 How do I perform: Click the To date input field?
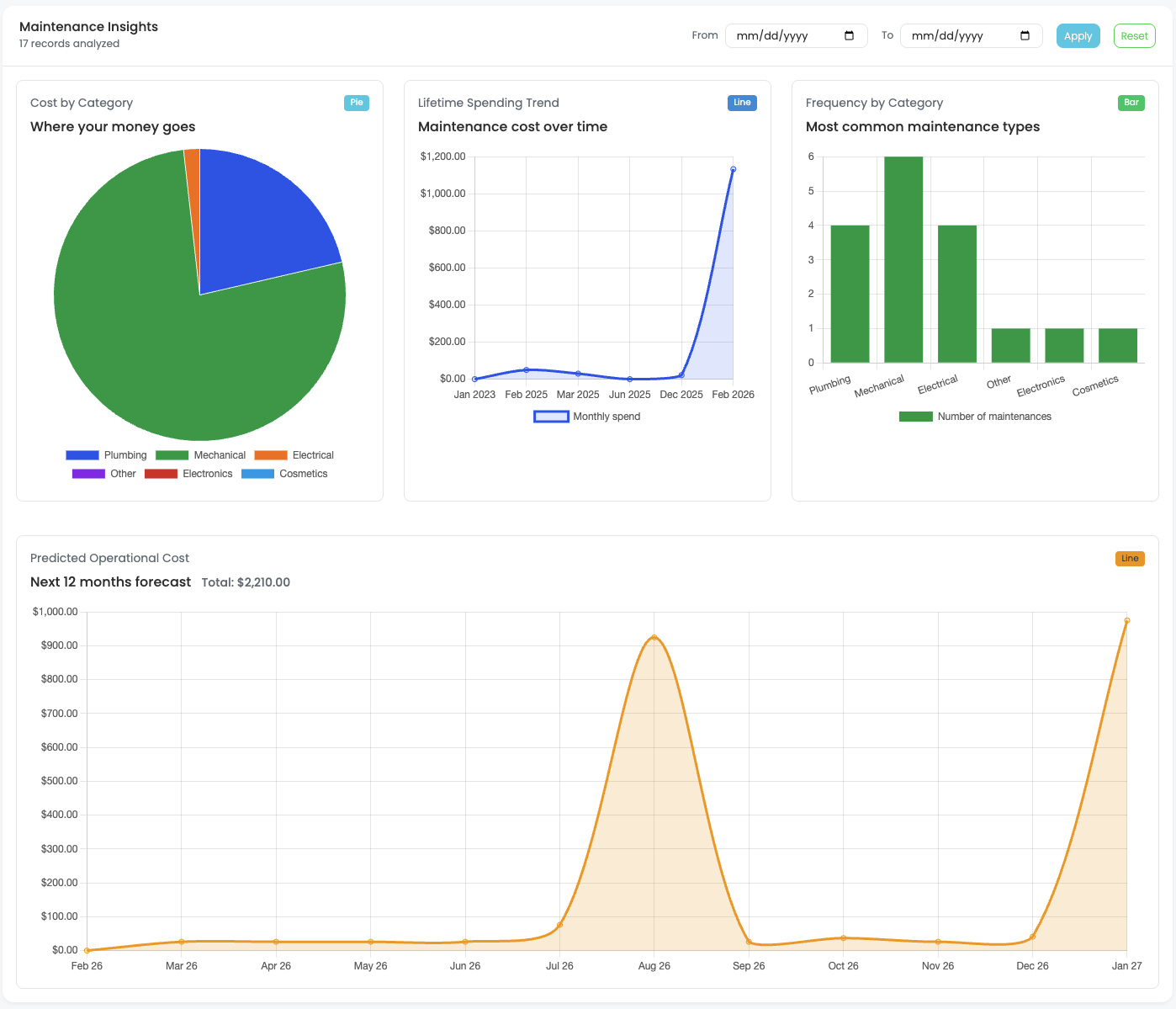[957, 35]
